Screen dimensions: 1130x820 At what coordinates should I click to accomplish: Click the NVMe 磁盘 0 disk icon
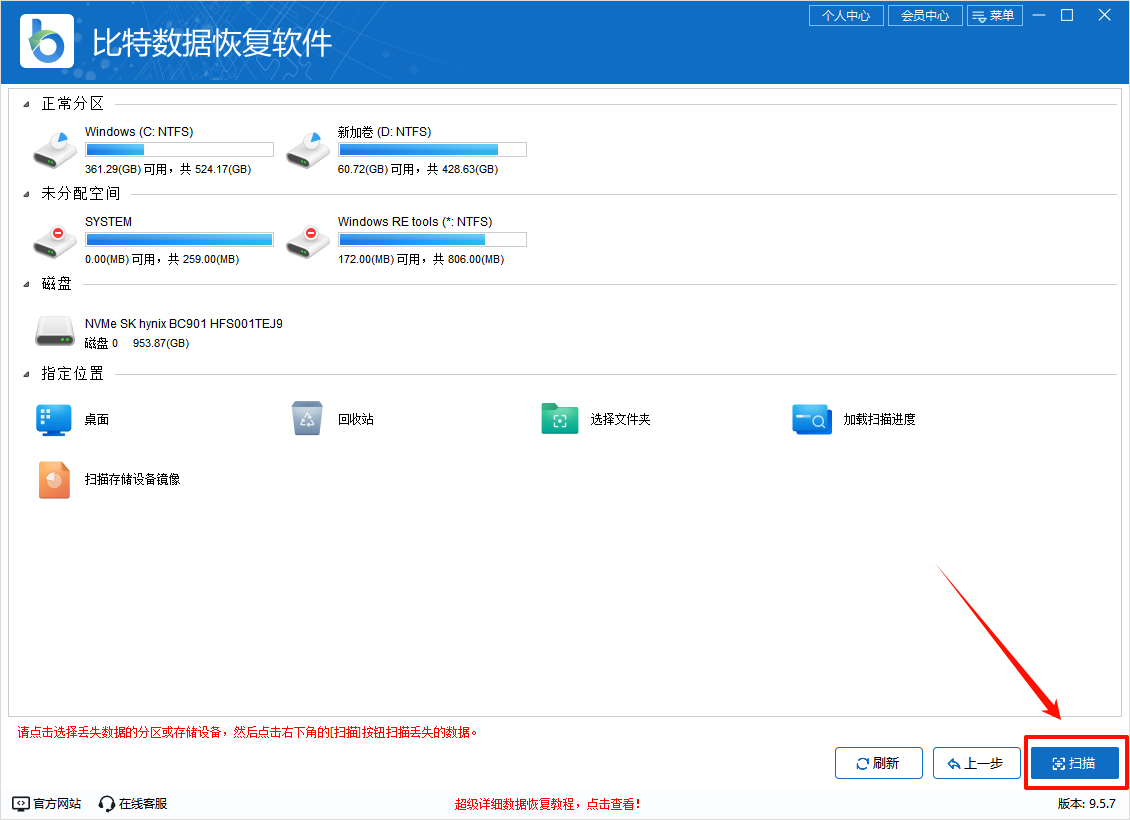tap(55, 330)
